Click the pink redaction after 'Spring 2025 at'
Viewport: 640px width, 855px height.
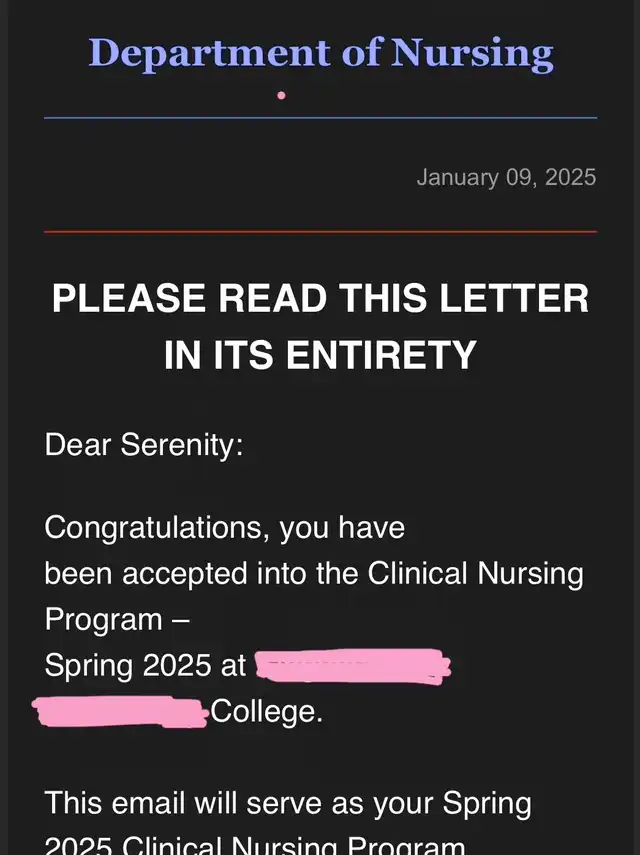[x=353, y=666]
